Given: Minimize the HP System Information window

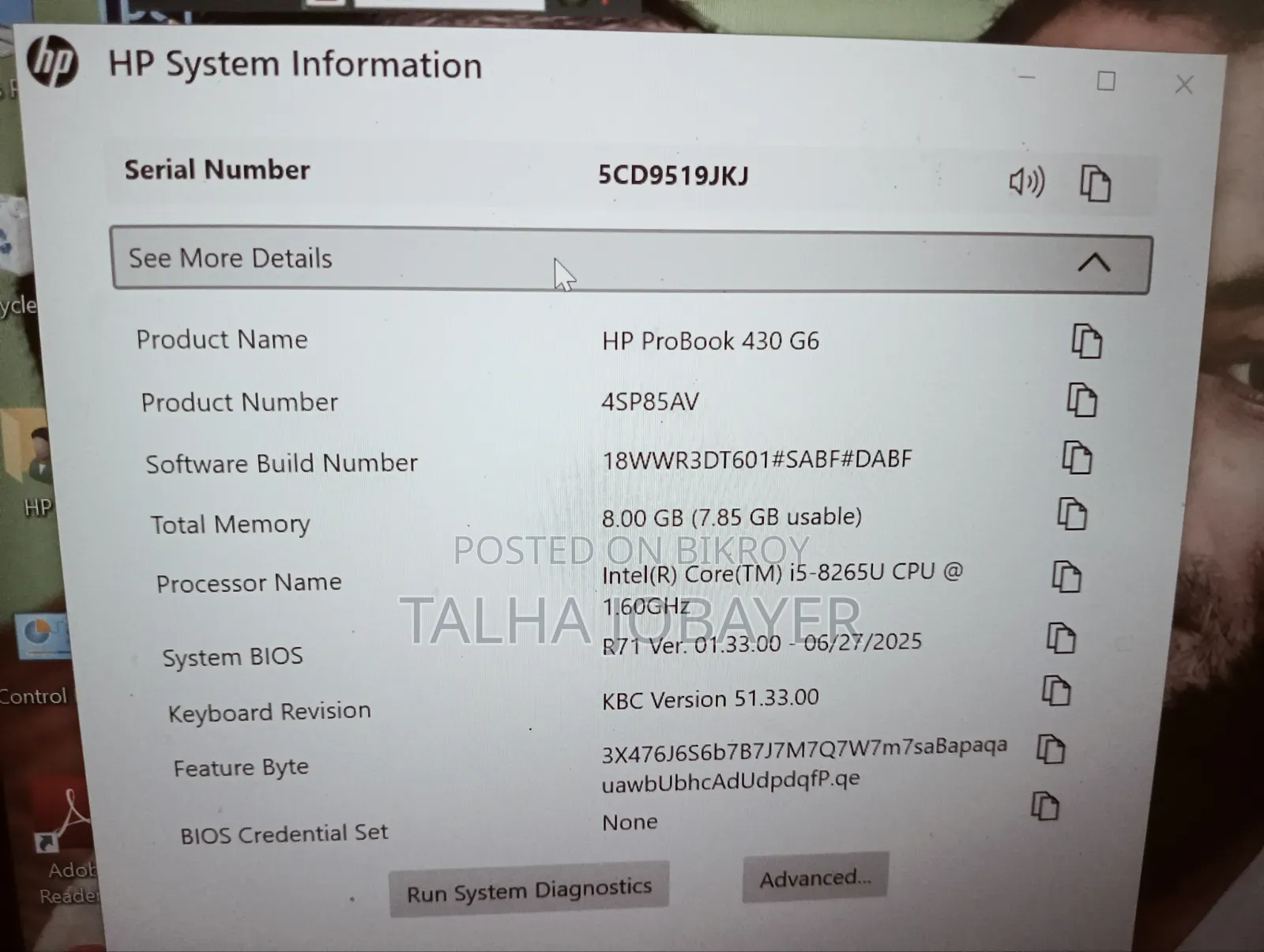Looking at the screenshot, I should 1027,77.
